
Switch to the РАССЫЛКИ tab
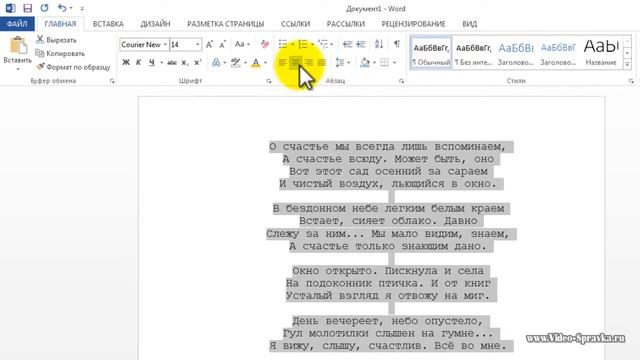pyautogui.click(x=346, y=24)
